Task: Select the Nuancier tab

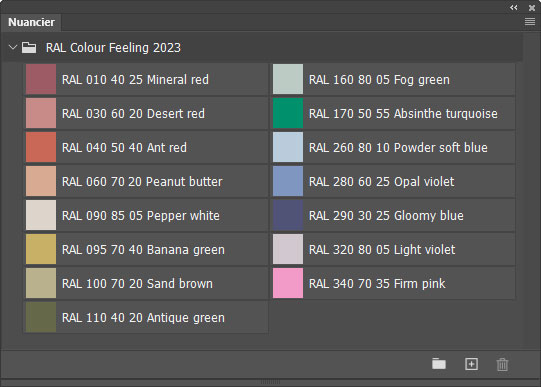Action: 31,22
